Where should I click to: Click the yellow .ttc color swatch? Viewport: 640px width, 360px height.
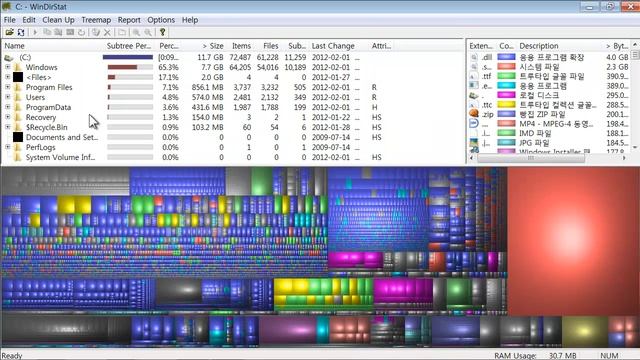[506, 104]
